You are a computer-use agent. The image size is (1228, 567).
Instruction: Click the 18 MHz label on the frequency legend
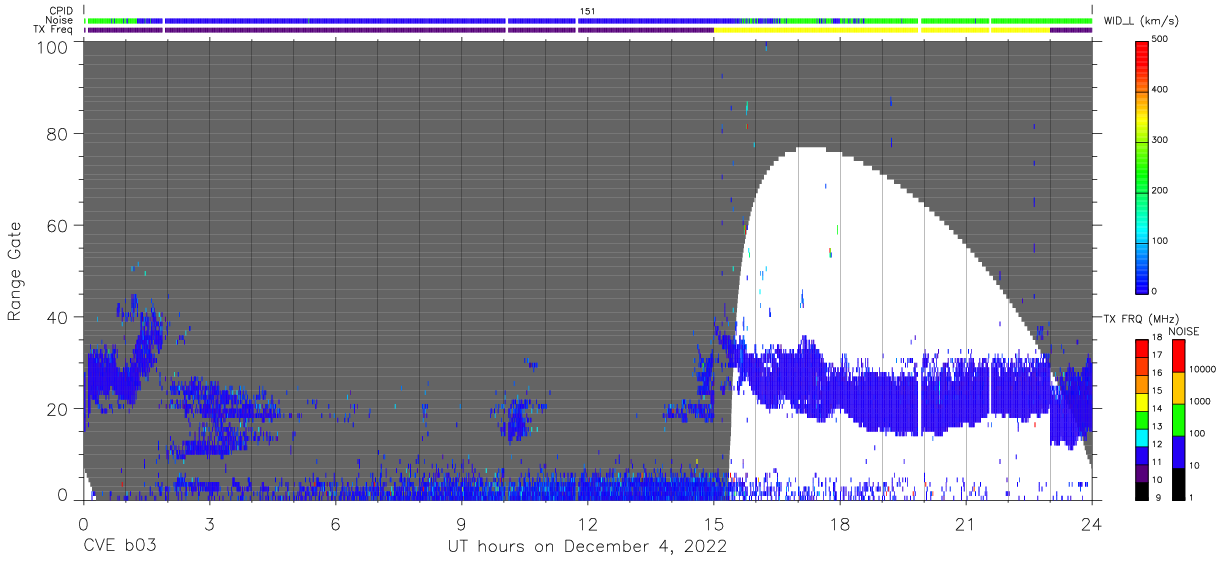(1157, 339)
